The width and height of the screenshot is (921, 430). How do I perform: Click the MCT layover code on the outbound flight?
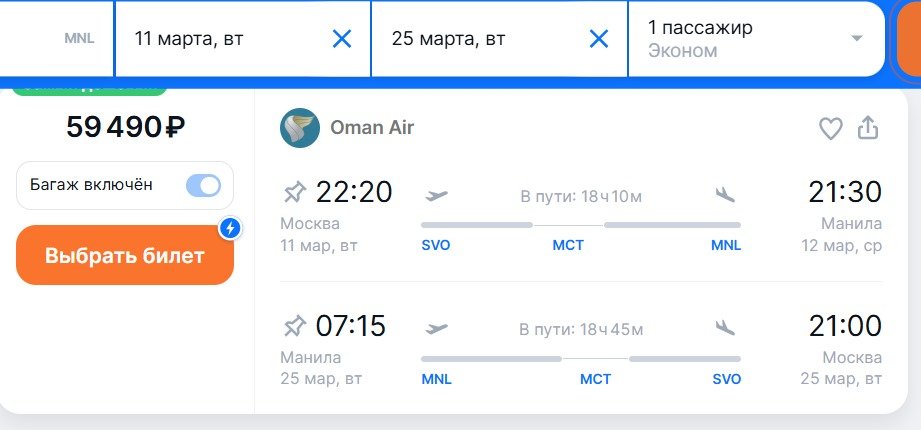click(x=568, y=245)
